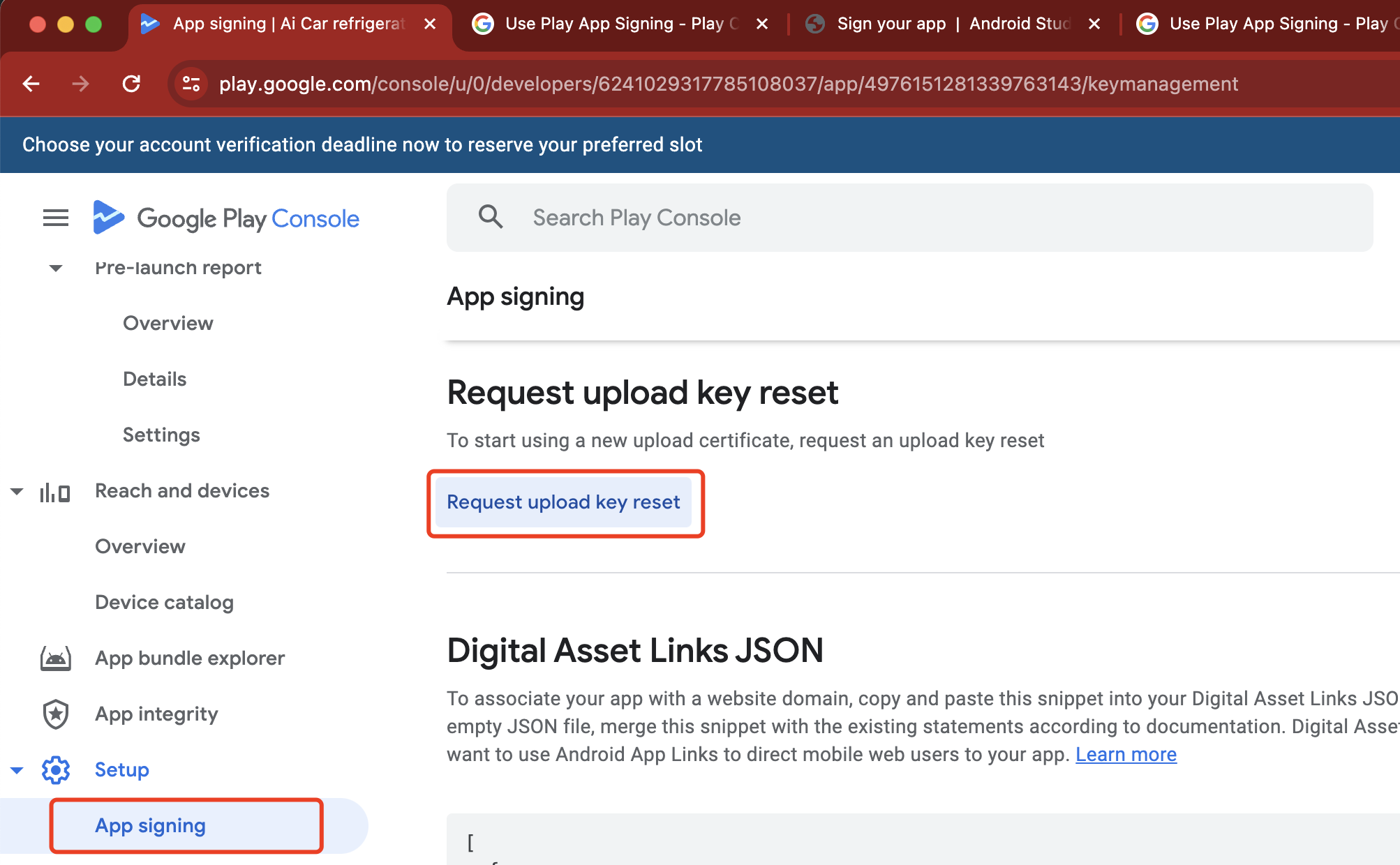Collapse the Setup section arrow

click(x=17, y=770)
